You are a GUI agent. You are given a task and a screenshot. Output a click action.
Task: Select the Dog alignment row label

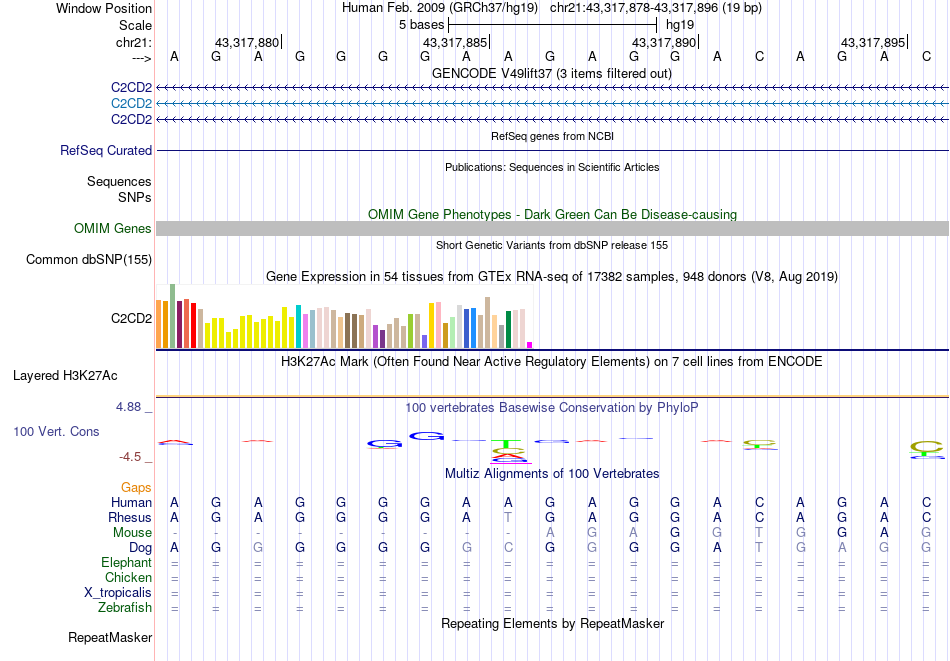140,548
